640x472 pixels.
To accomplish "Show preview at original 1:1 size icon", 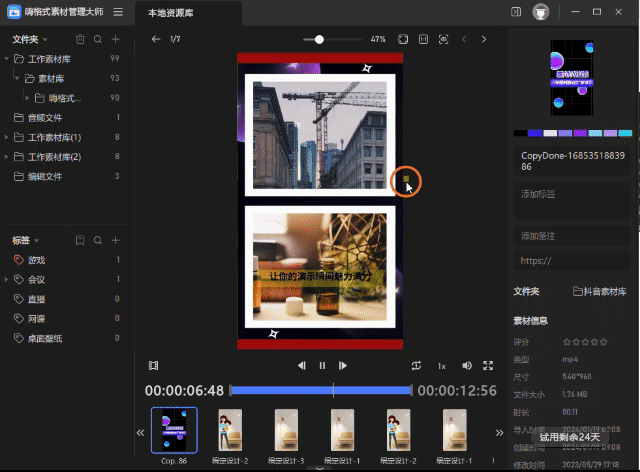I will (423, 39).
